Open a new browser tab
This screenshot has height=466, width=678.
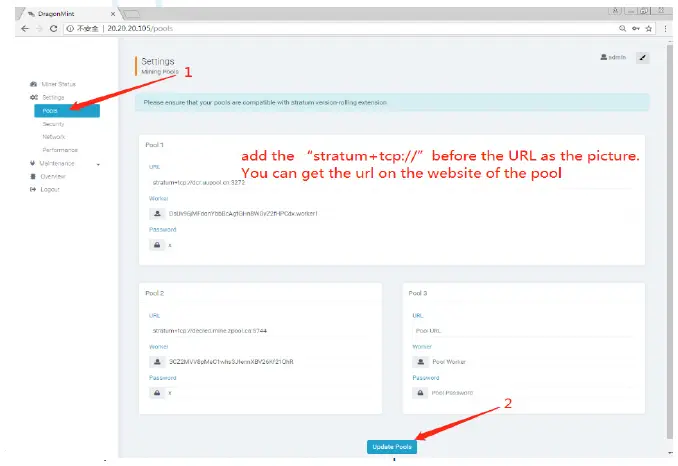(x=132, y=14)
